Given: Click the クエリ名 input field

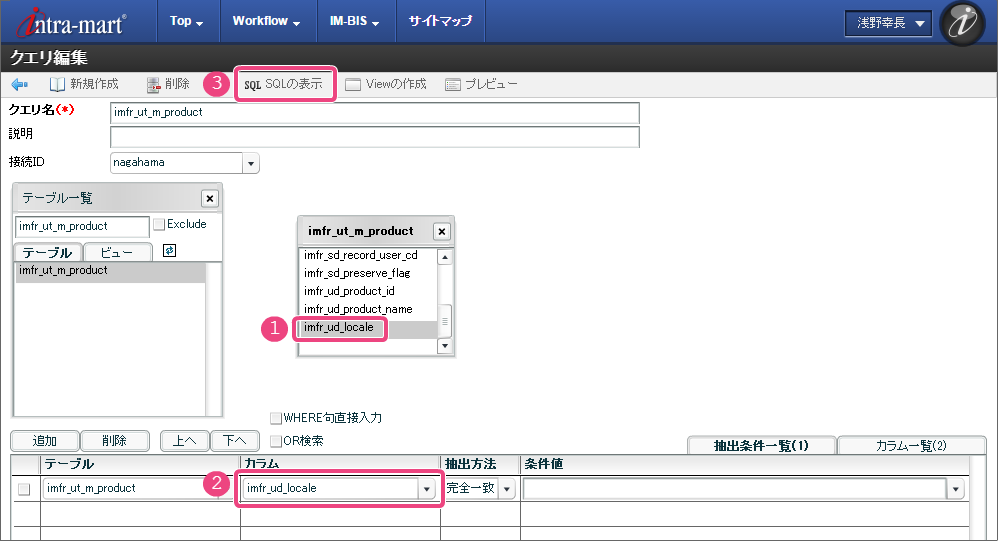Looking at the screenshot, I should coord(374,113).
